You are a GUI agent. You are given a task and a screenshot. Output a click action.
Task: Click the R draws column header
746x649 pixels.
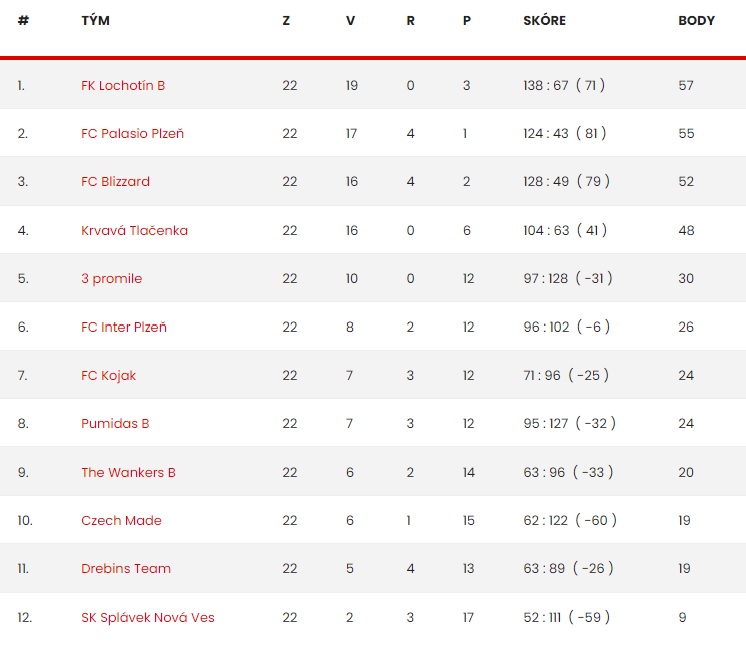[x=410, y=20]
